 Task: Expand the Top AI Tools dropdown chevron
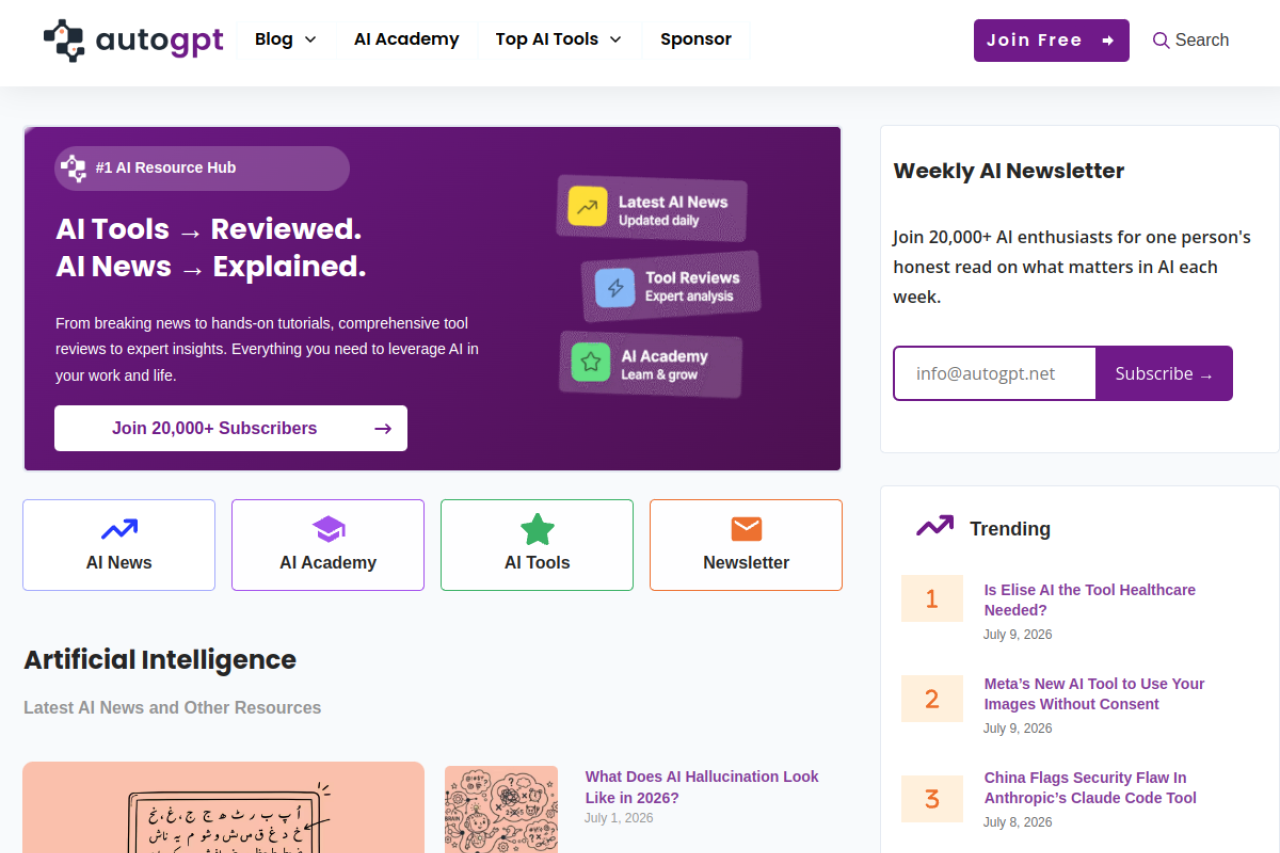615,40
